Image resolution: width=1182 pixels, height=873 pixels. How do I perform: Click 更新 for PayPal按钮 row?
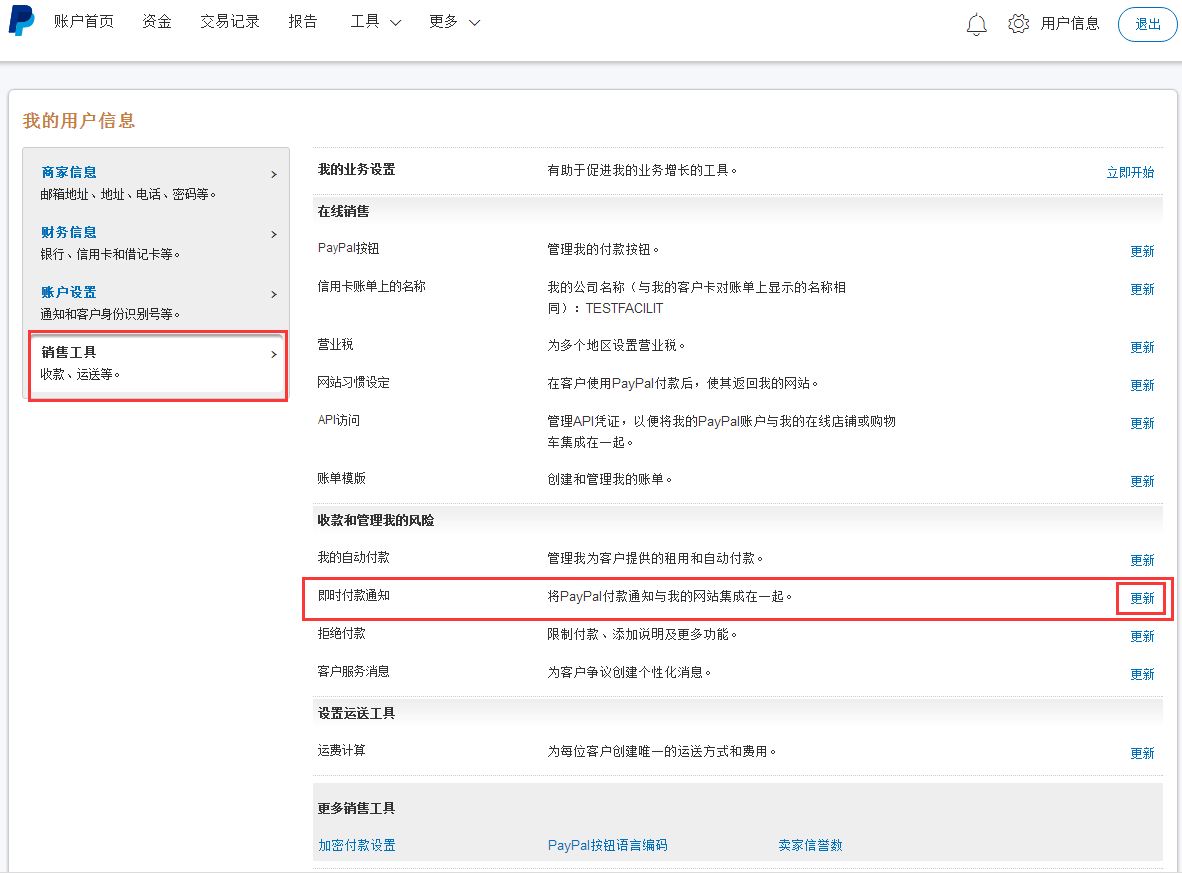pyautogui.click(x=1142, y=251)
